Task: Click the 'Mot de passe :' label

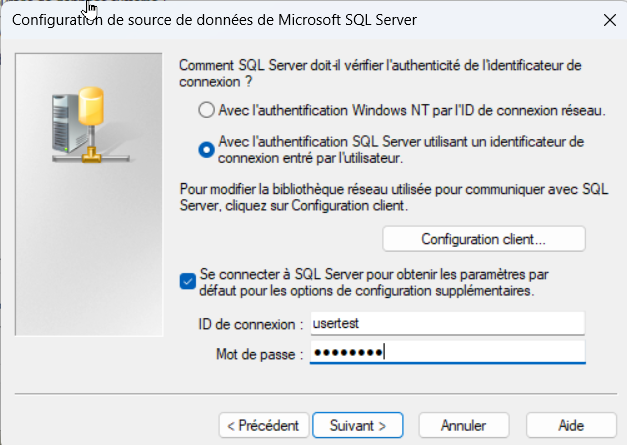Action: click(258, 354)
